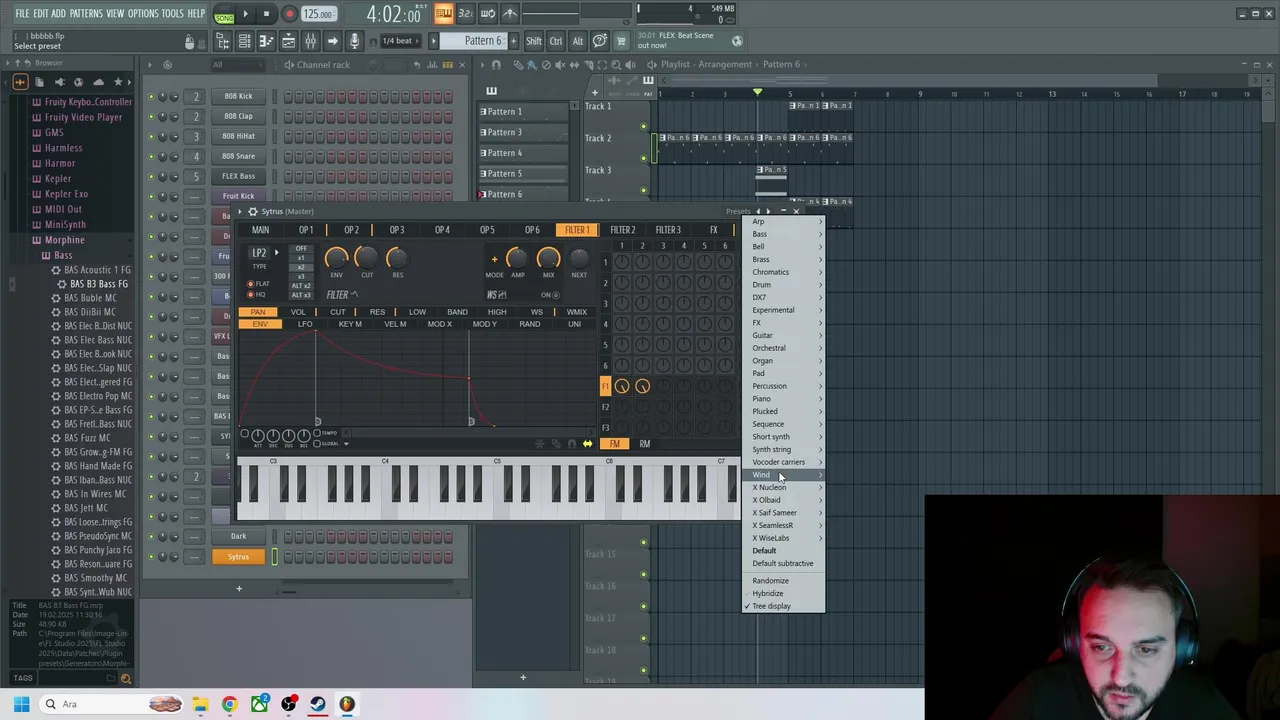Open the Mixer toolbar icon
Viewport: 1280px width, 720px height.
tap(311, 41)
